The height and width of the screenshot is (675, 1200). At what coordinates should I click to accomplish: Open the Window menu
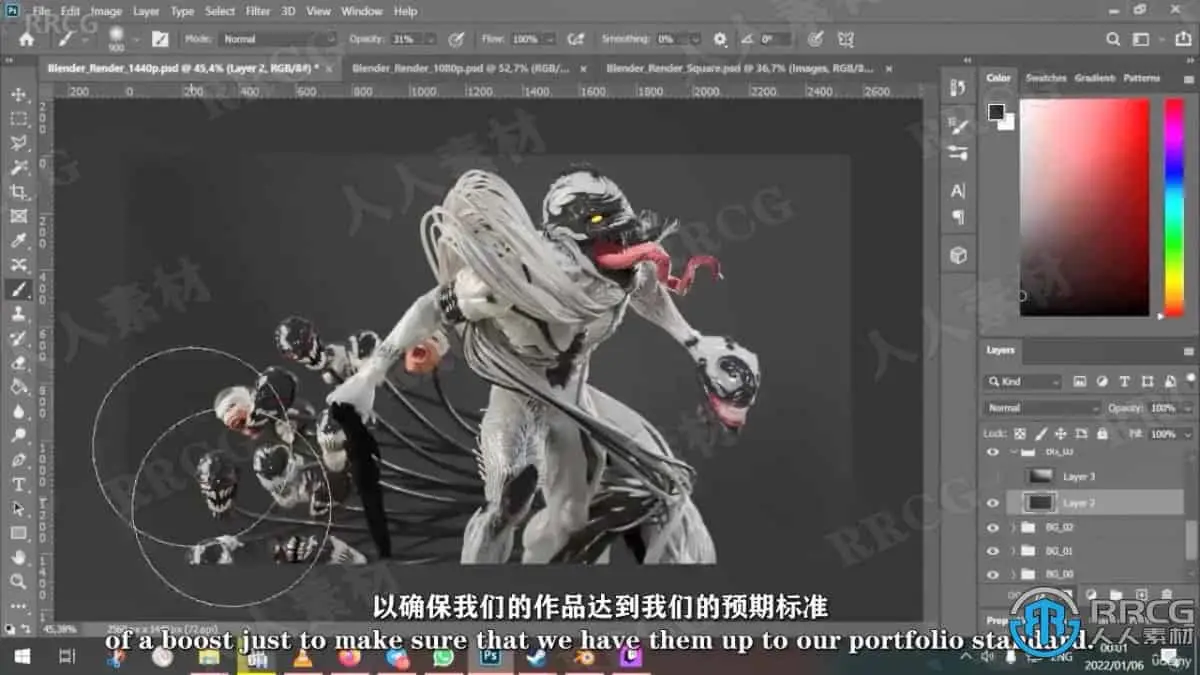(x=361, y=11)
